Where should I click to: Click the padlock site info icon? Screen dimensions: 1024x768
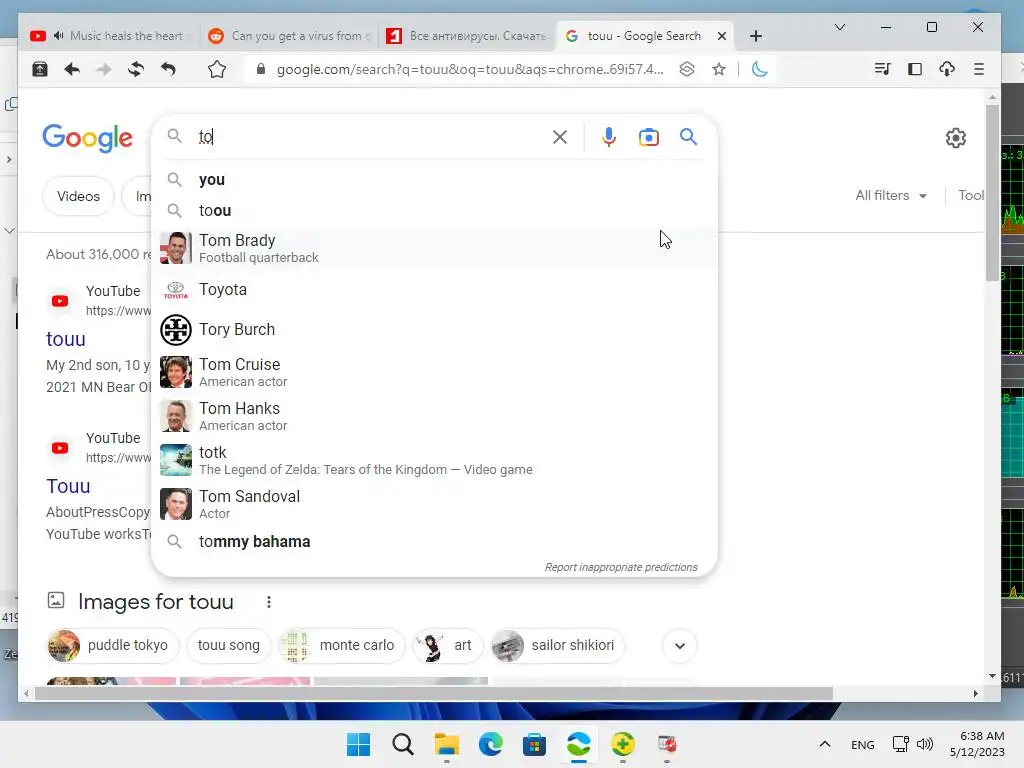click(x=261, y=69)
